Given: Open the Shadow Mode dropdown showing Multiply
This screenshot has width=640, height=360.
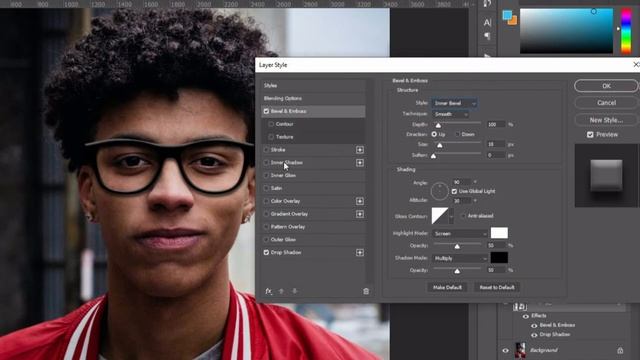Looking at the screenshot, I should click(460, 258).
